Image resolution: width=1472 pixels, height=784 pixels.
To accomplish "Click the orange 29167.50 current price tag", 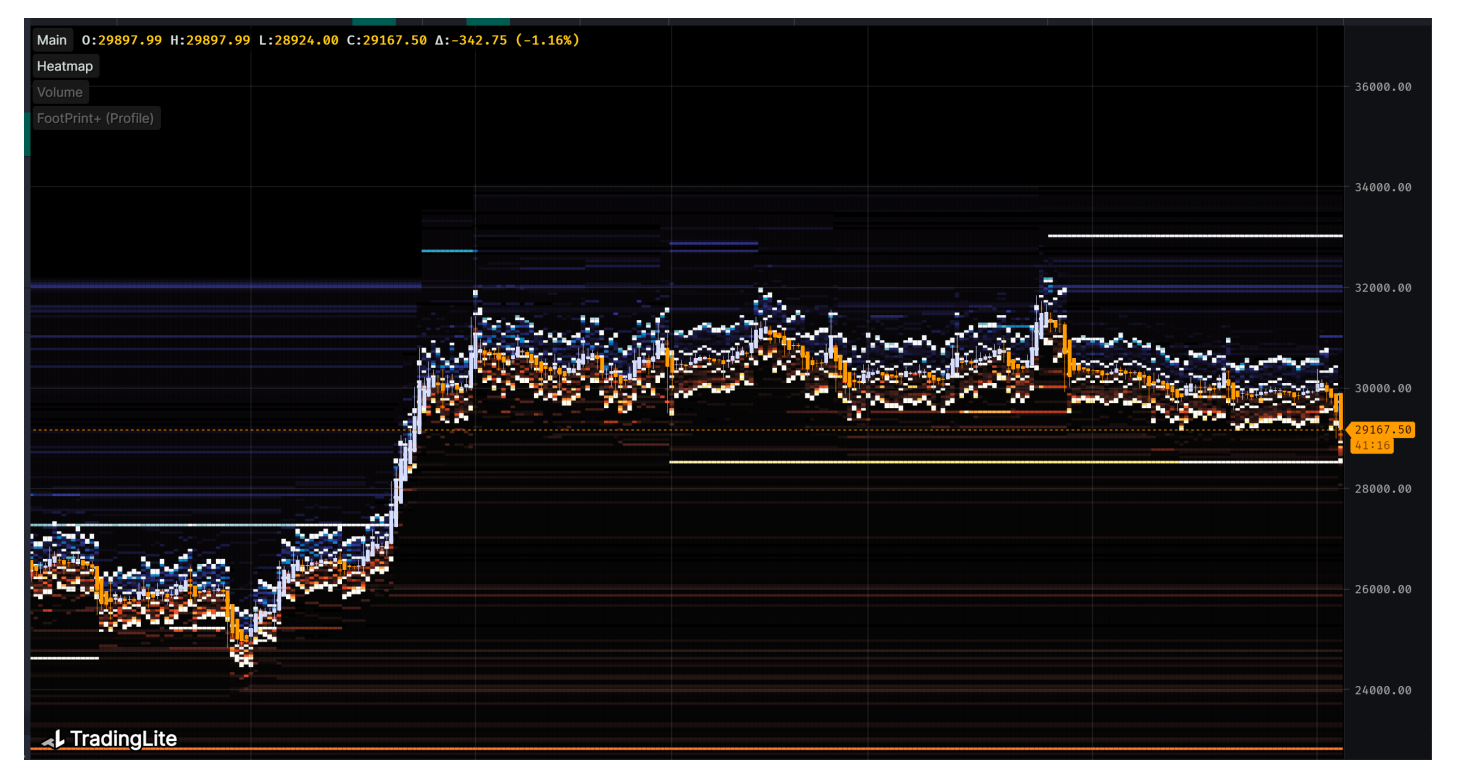I will [1382, 430].
